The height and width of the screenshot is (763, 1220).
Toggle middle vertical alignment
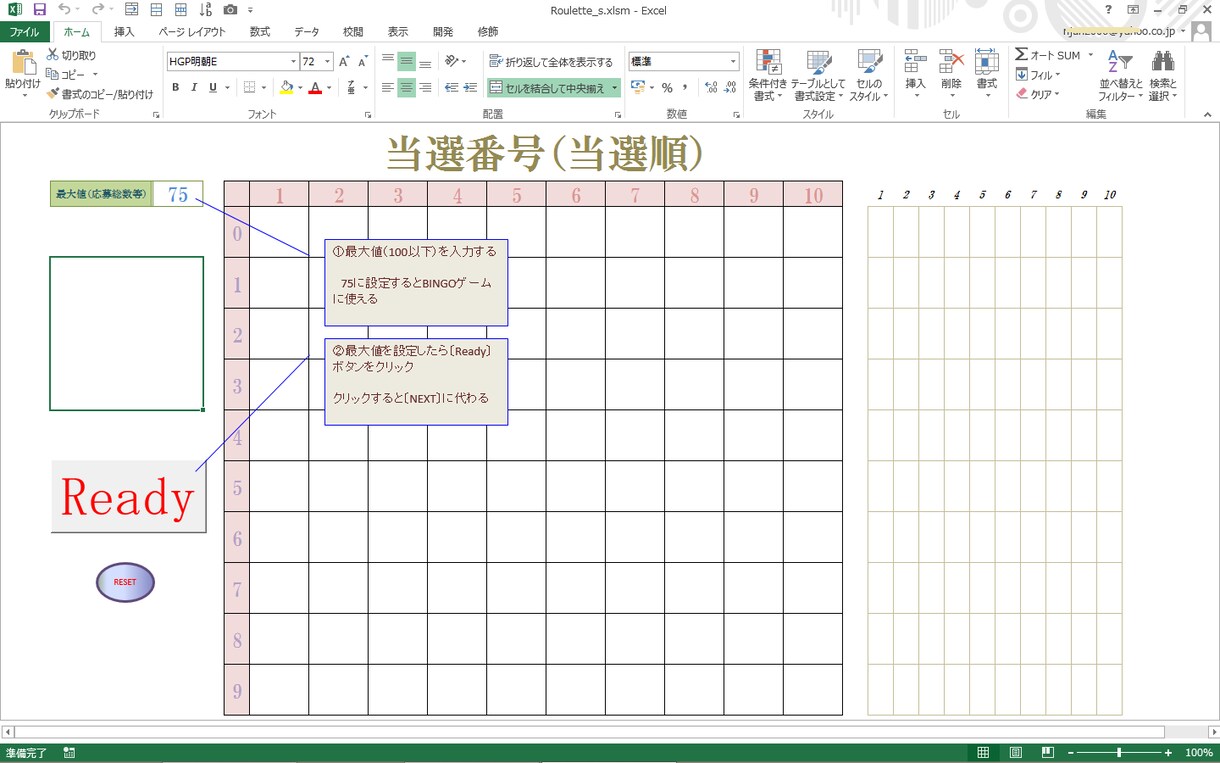click(x=406, y=61)
